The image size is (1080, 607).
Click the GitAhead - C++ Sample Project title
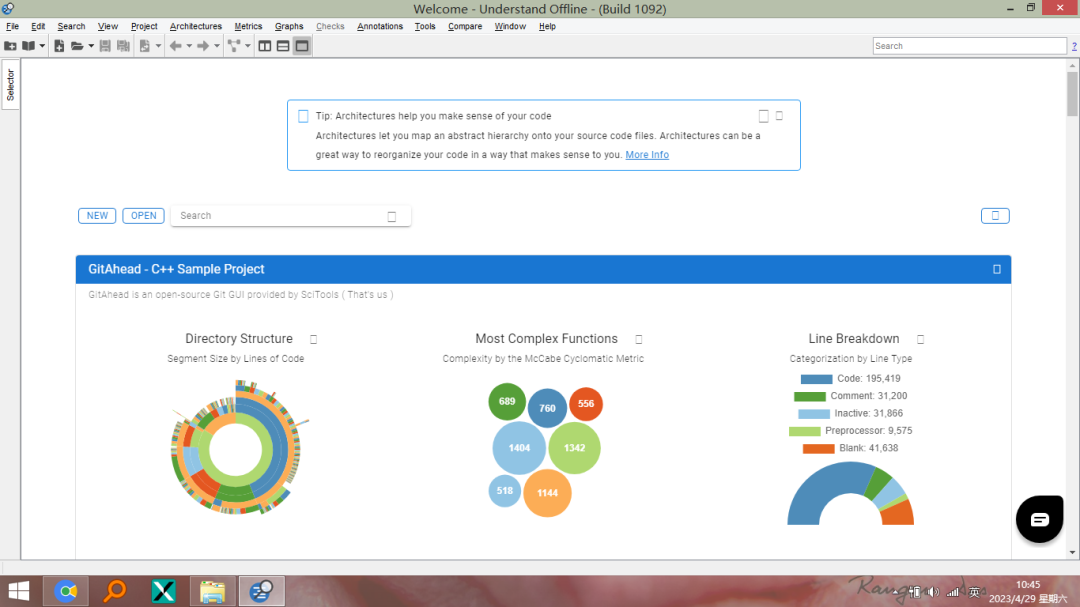click(176, 269)
